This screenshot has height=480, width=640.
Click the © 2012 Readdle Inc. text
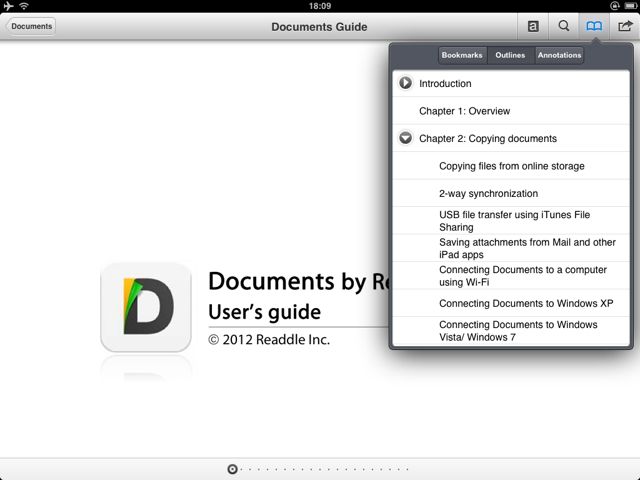269,340
